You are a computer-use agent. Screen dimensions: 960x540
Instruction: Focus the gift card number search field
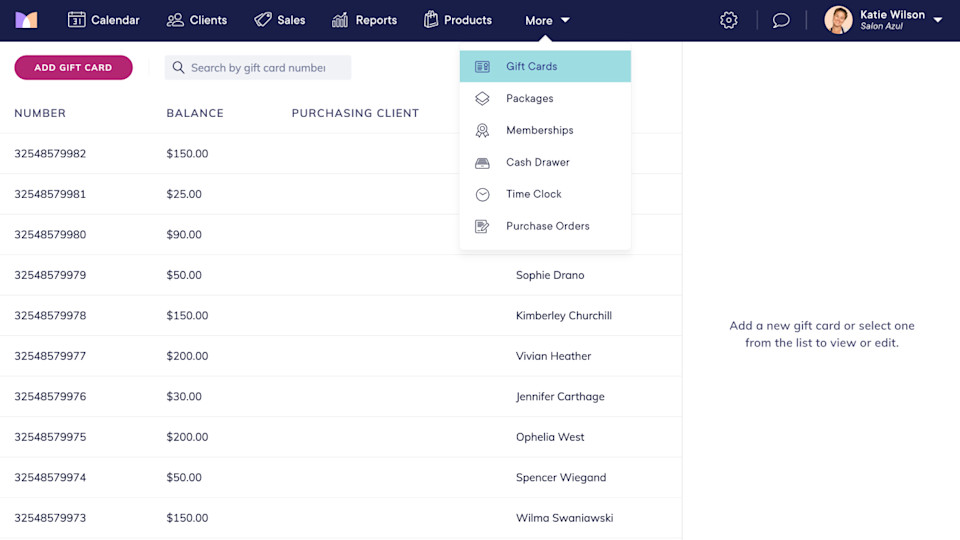[258, 67]
